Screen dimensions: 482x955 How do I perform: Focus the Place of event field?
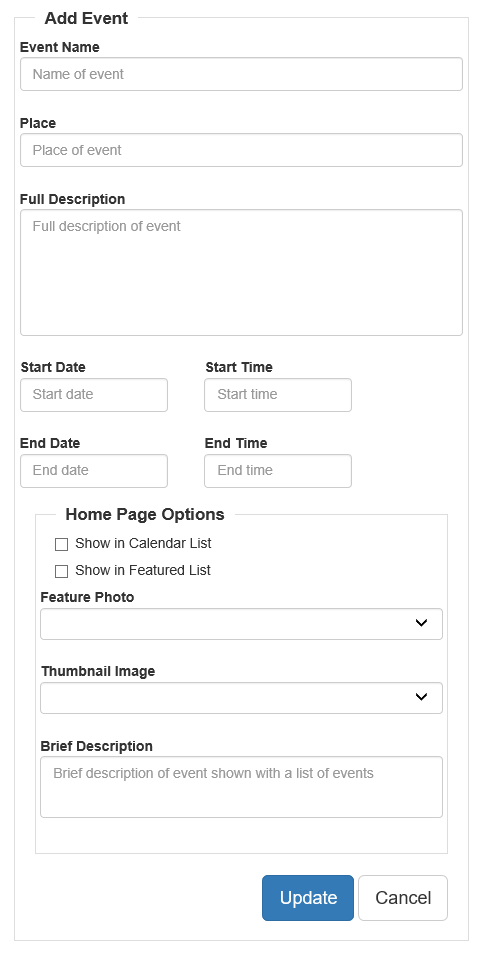[241, 150]
